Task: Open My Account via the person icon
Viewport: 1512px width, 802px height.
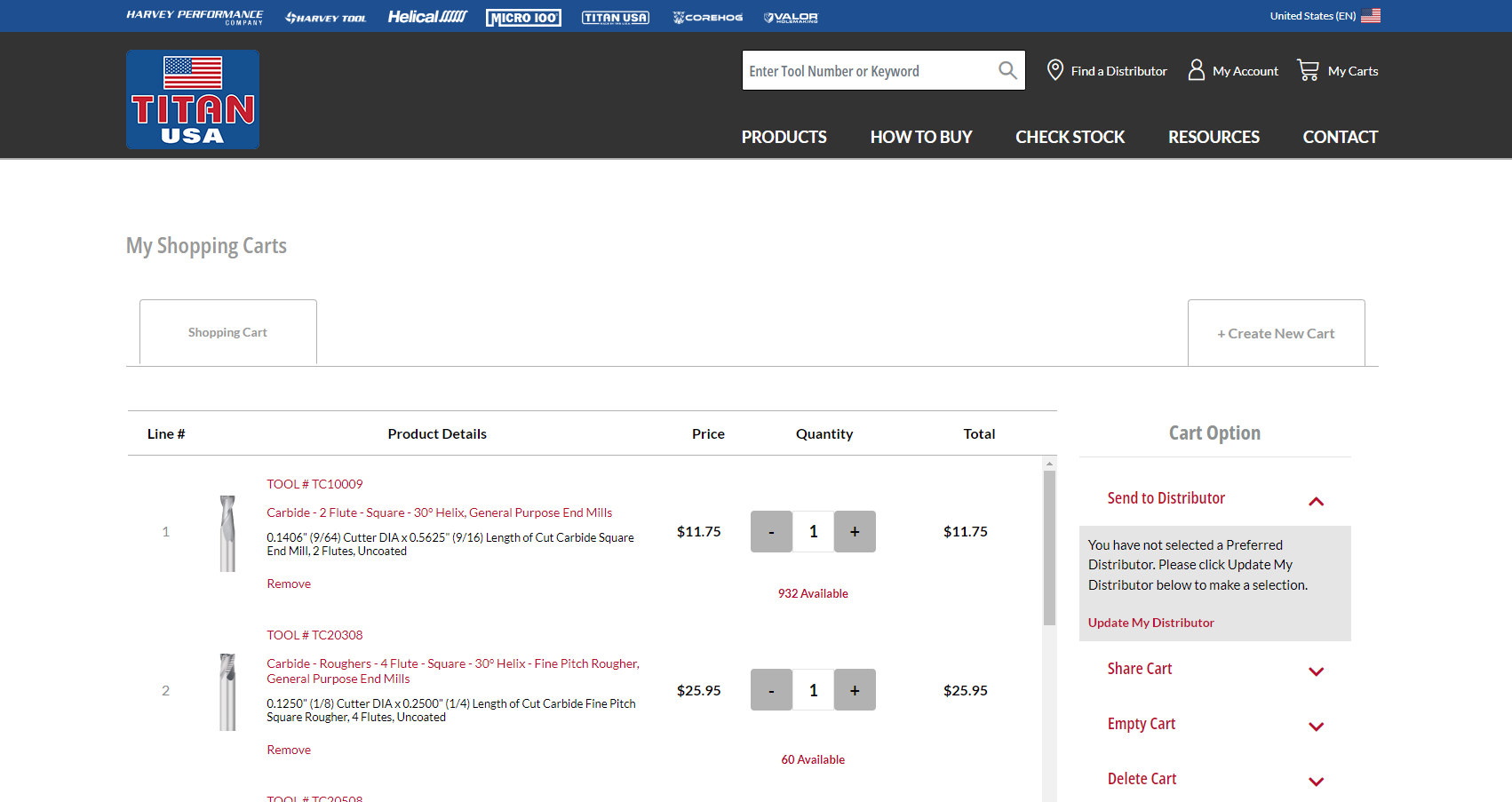Action: (1196, 69)
